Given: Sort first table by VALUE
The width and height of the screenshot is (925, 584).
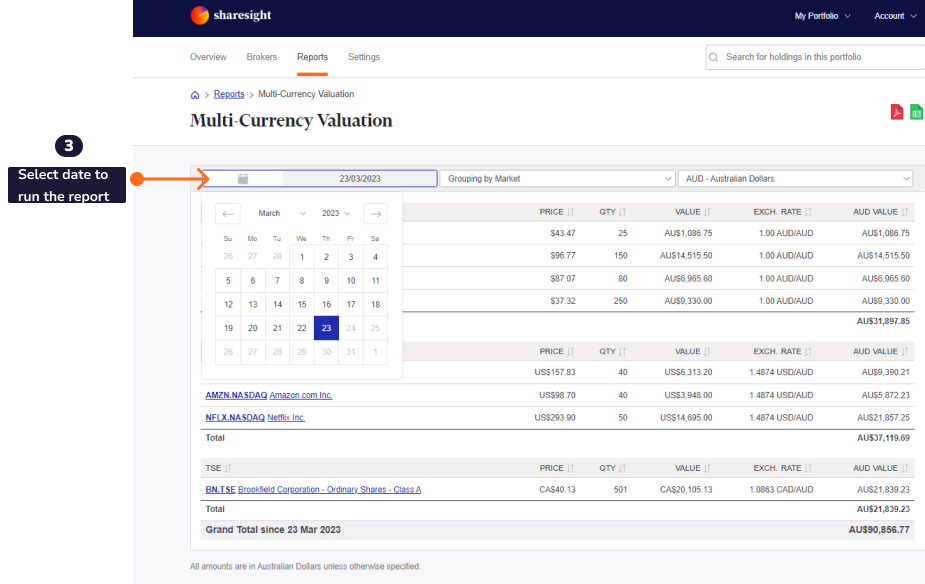Looking at the screenshot, I should [707, 212].
